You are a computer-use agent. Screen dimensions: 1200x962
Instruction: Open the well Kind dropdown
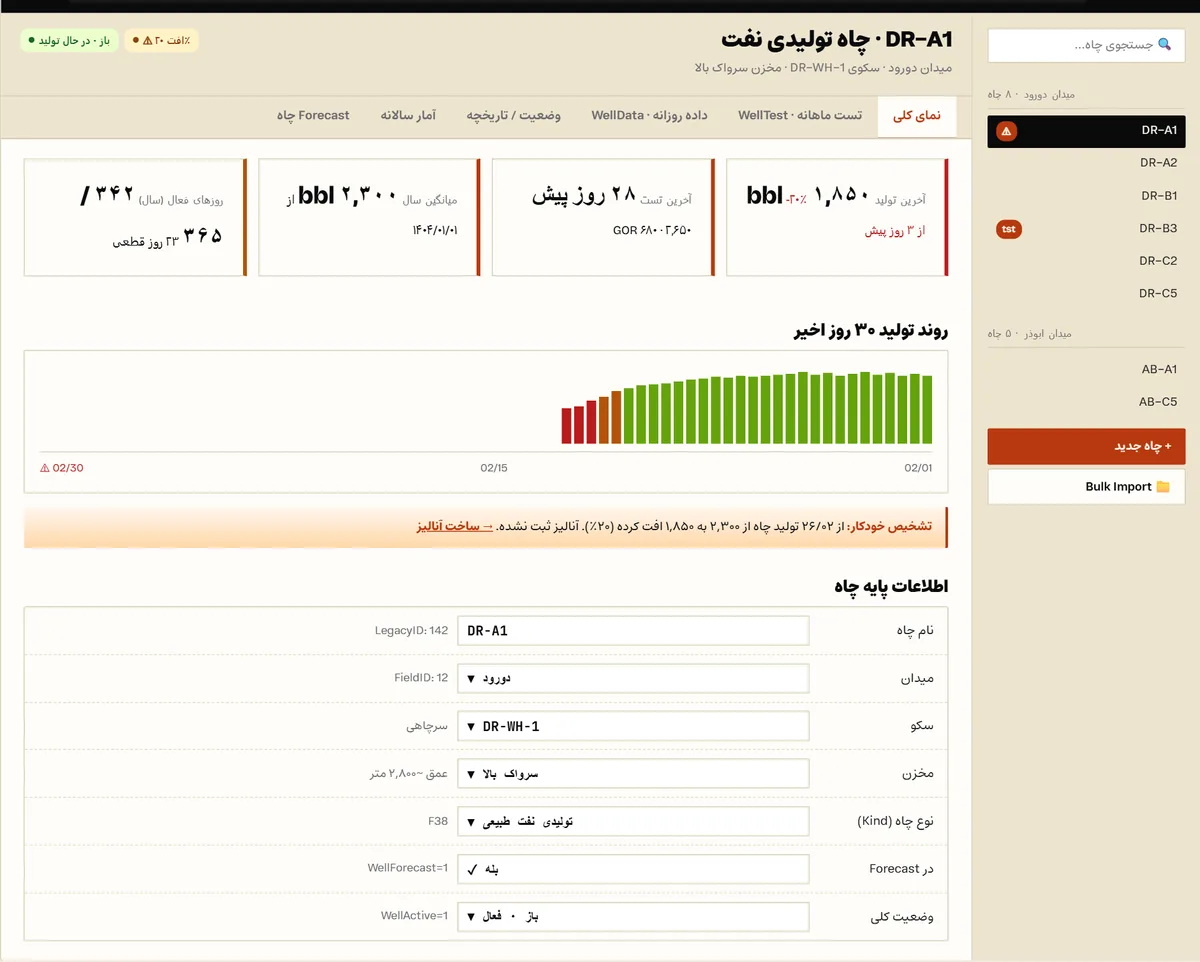click(x=633, y=822)
